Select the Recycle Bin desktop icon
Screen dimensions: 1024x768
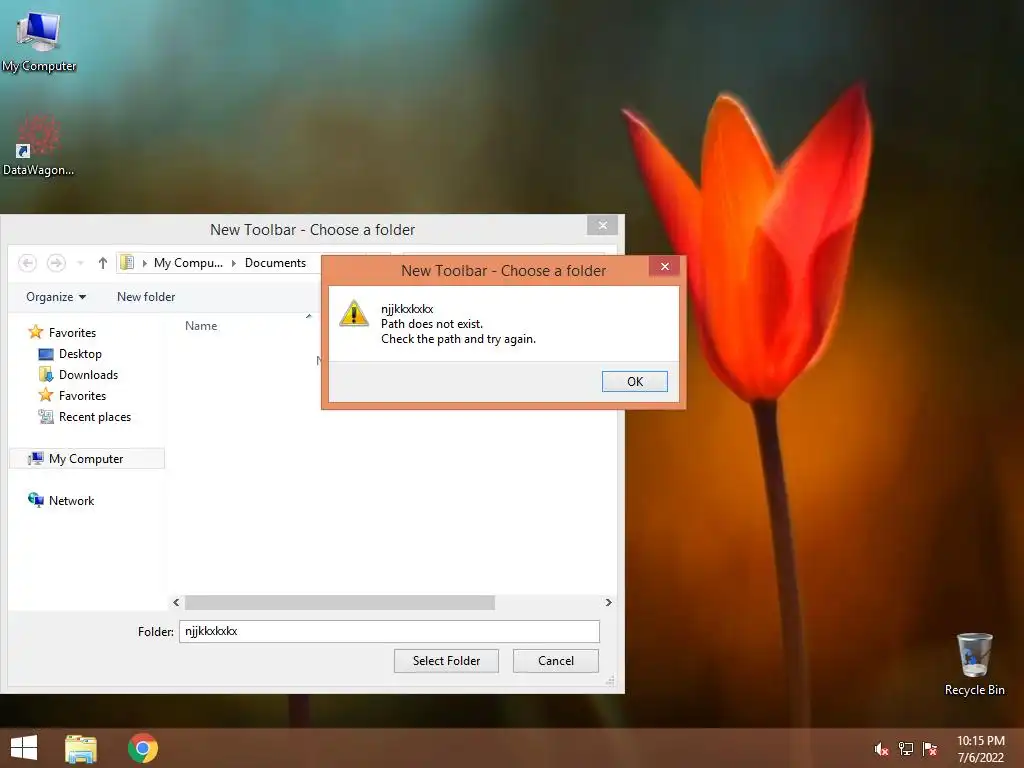click(x=974, y=664)
